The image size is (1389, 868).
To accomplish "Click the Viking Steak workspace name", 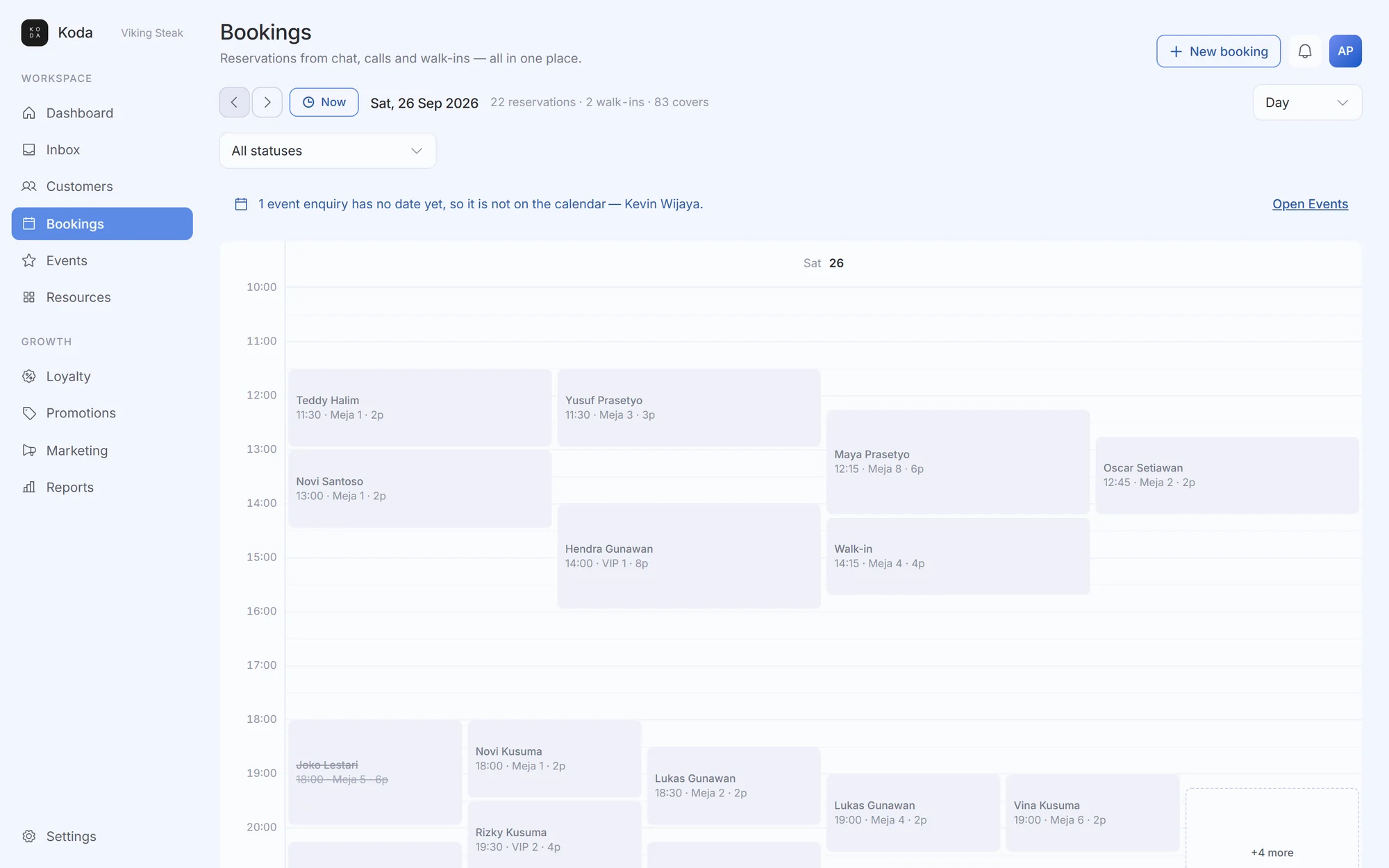I will (152, 33).
